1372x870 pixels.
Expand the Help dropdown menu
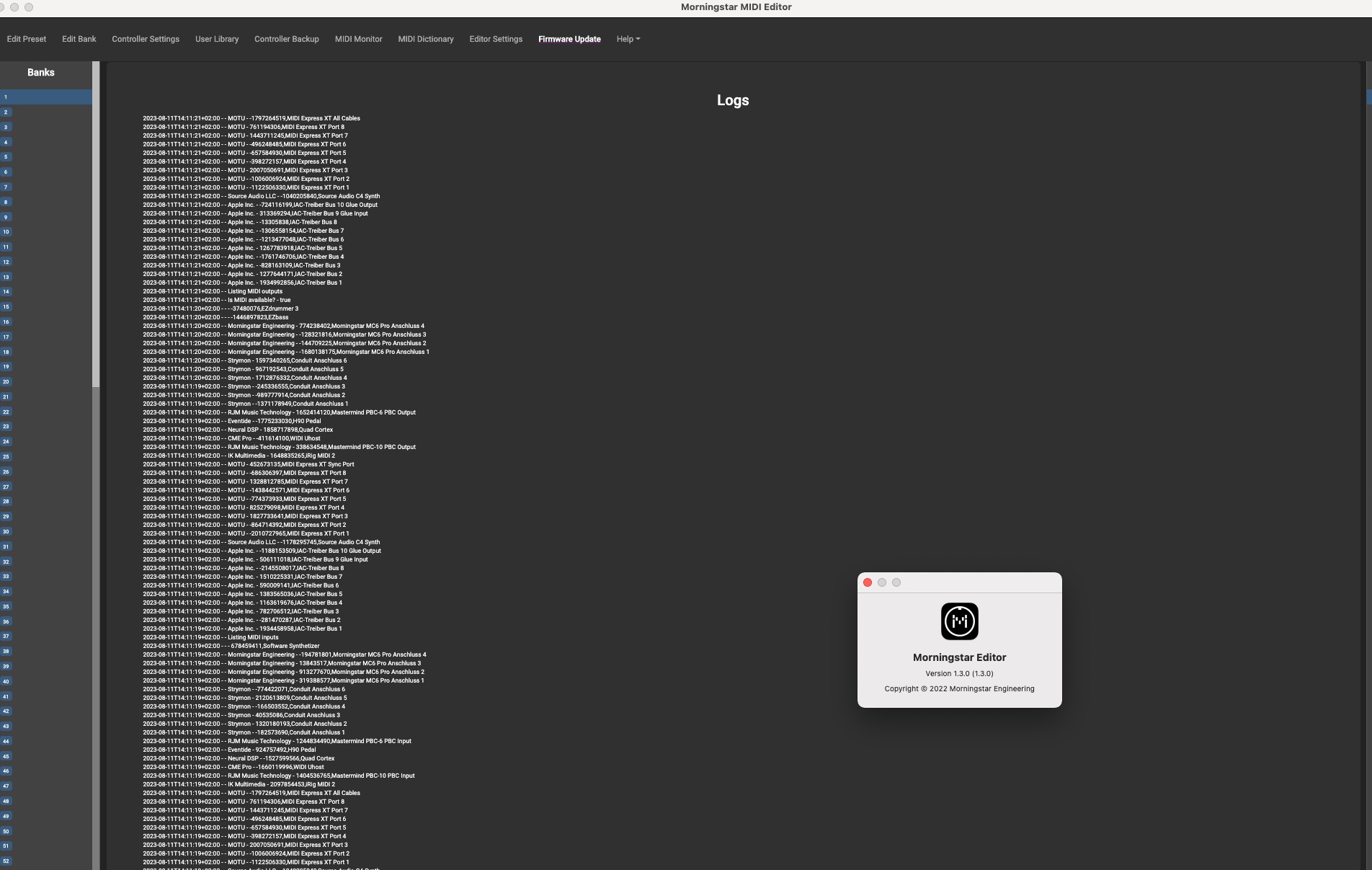coord(628,39)
